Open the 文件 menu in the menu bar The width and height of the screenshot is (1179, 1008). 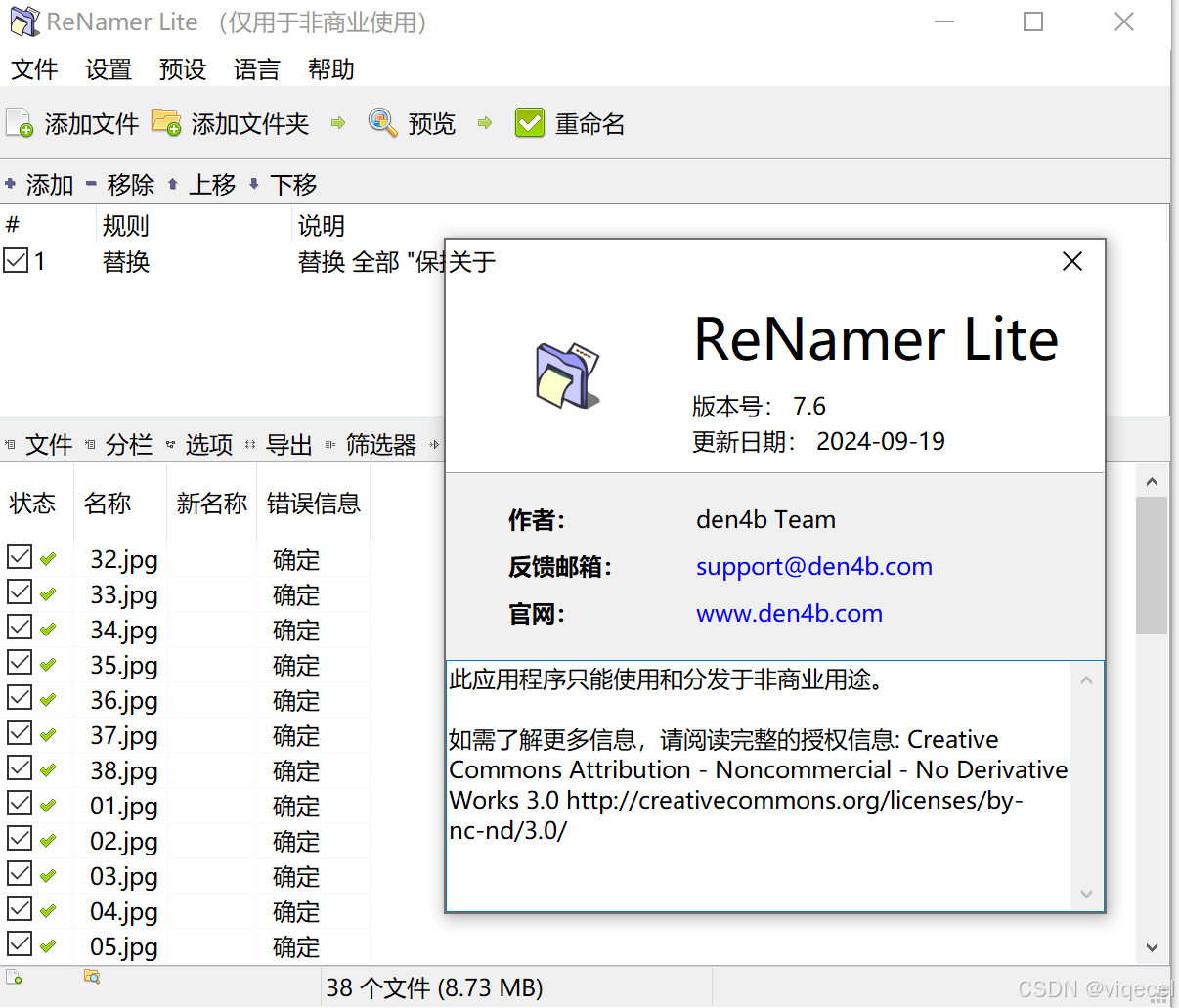click(34, 69)
